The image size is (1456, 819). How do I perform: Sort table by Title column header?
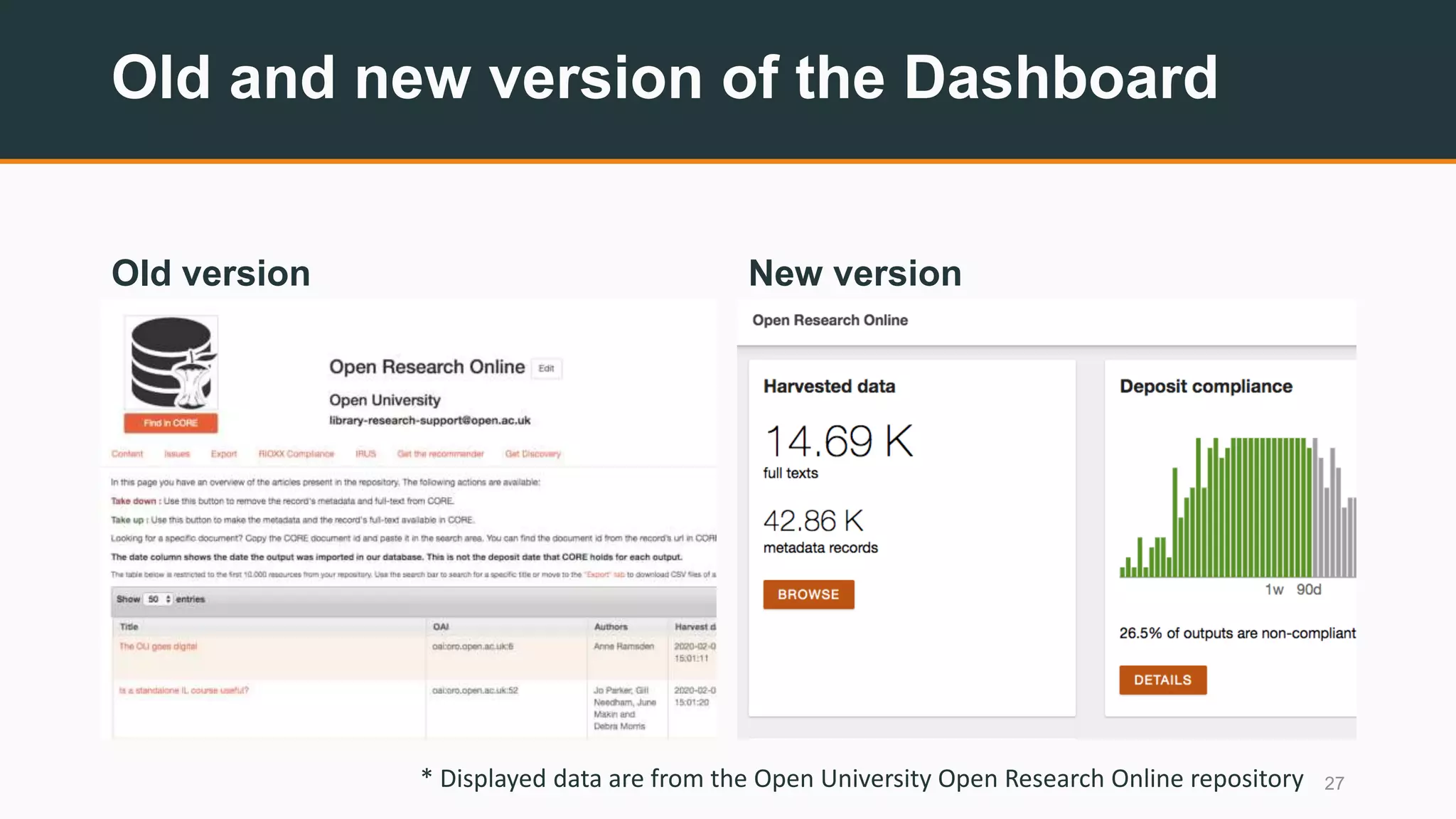click(x=129, y=626)
